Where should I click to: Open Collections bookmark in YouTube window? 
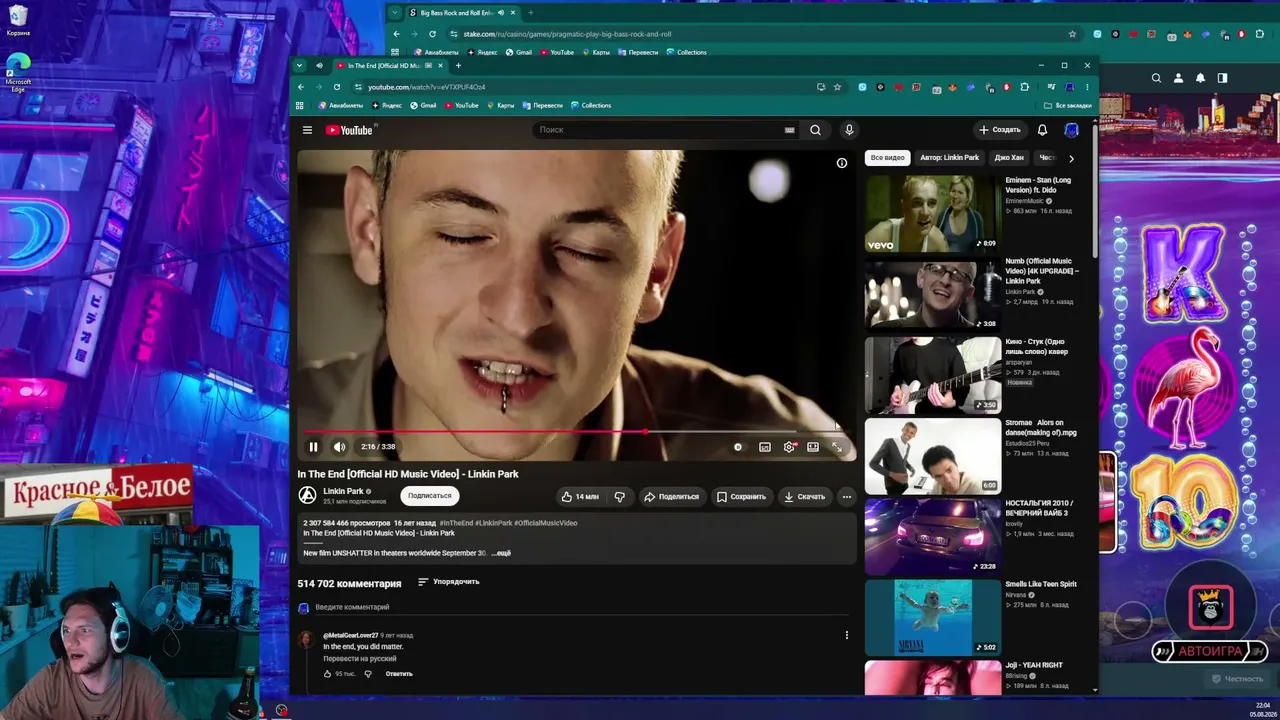click(591, 105)
